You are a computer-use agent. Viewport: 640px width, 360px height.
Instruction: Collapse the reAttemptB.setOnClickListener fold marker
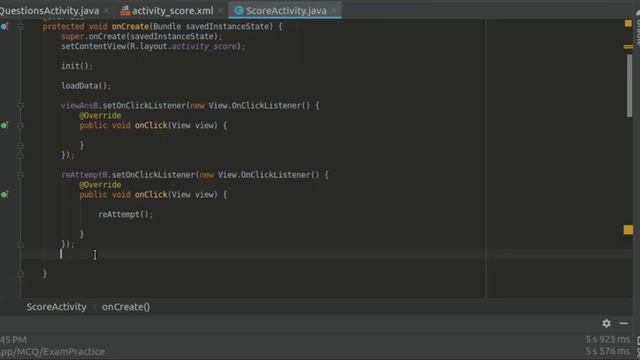20,175
